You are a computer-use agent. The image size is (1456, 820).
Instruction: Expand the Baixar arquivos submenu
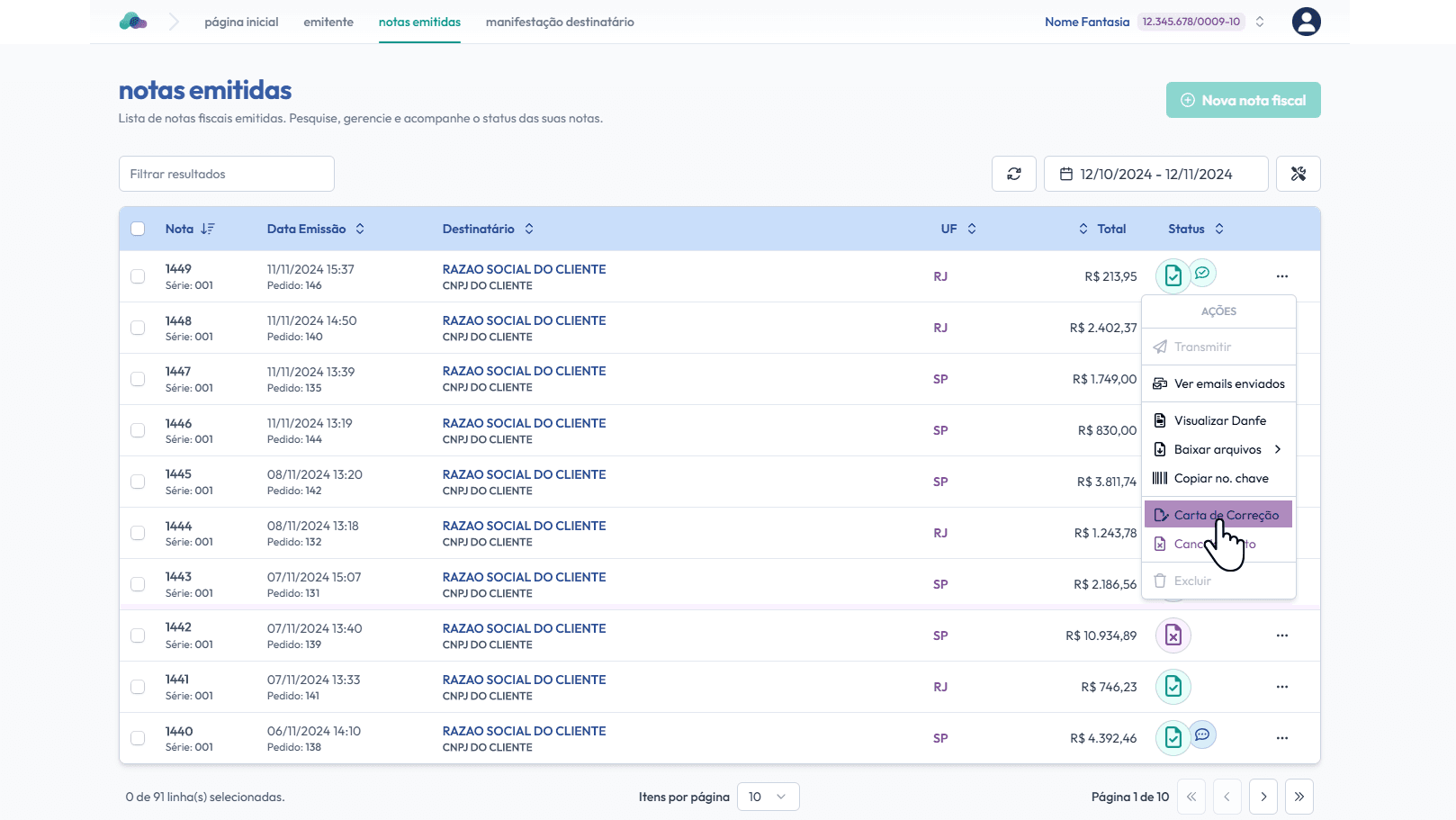[1218, 449]
